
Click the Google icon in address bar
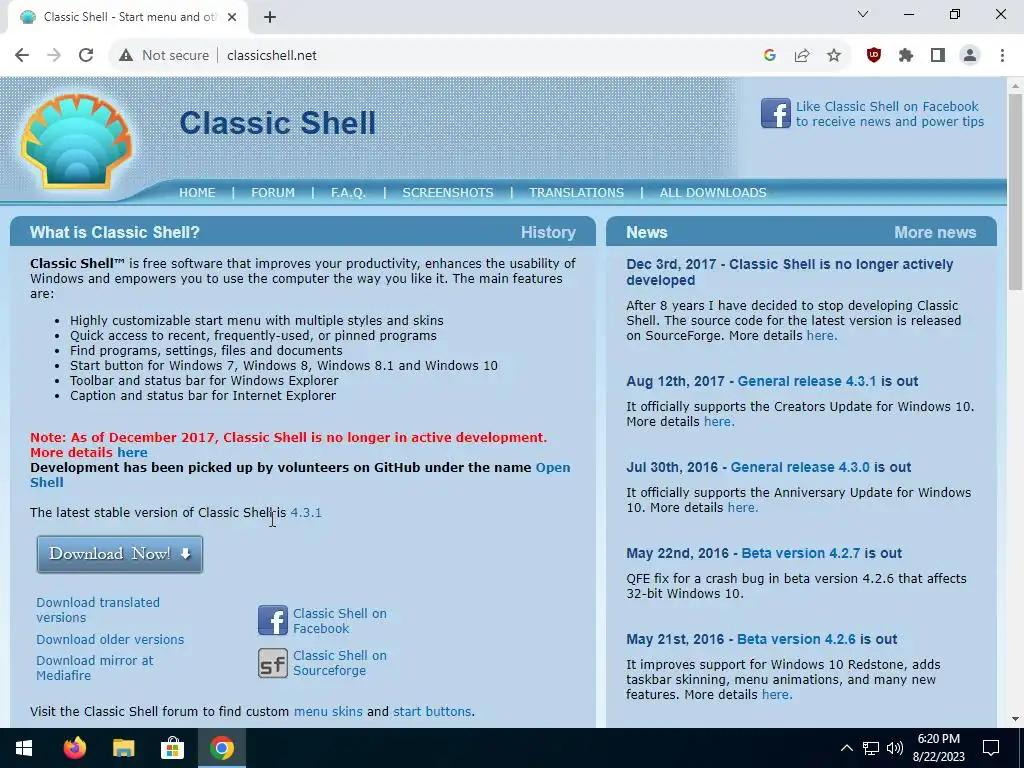click(x=770, y=56)
